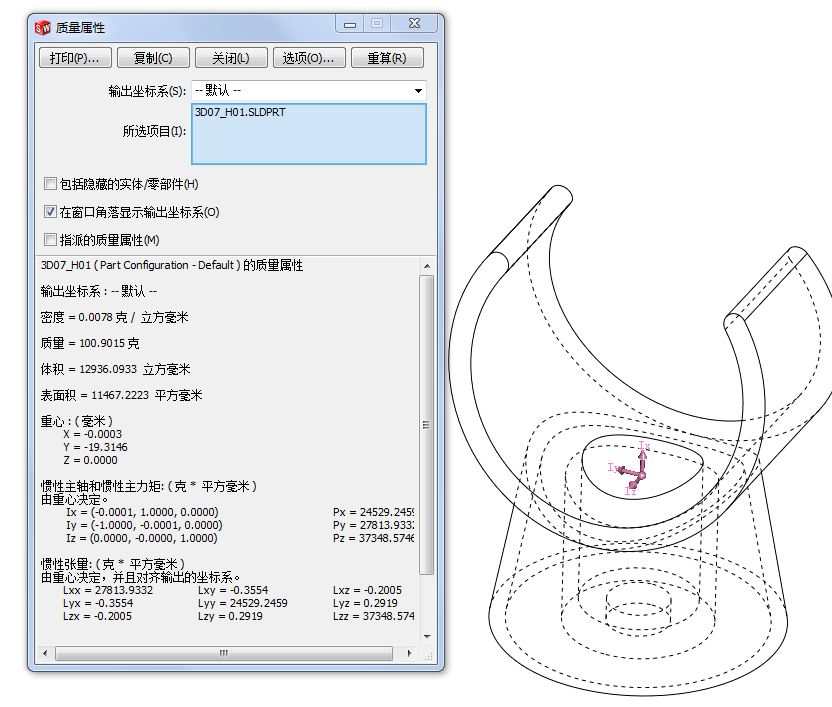Click the vertical scrollbar thumb in results
Viewport: 832px width, 707px height.
[427, 425]
